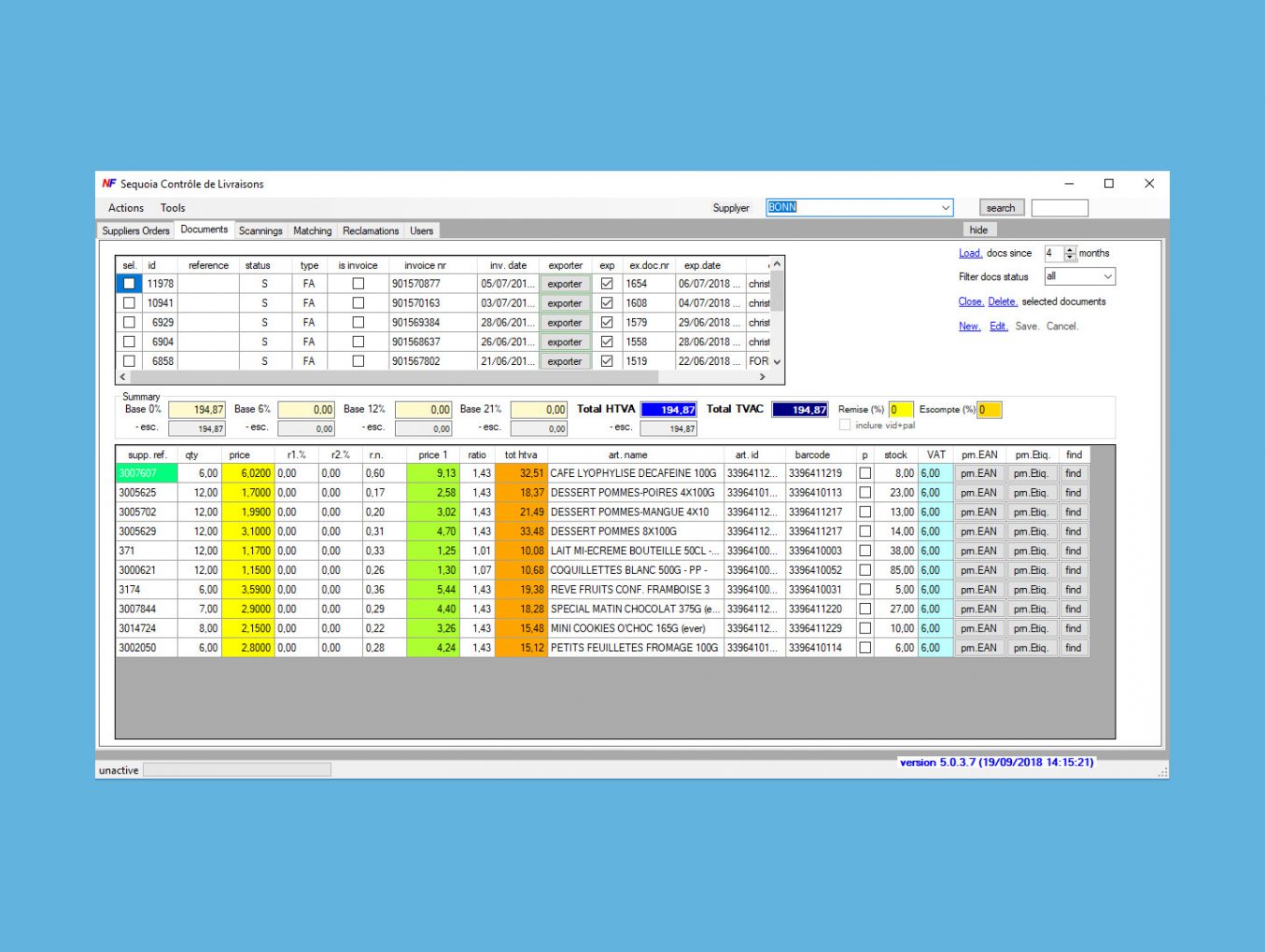This screenshot has height=952, width=1265.
Task: Click pm.Etiq. button for REVE FRUITS row
Action: tap(1032, 590)
